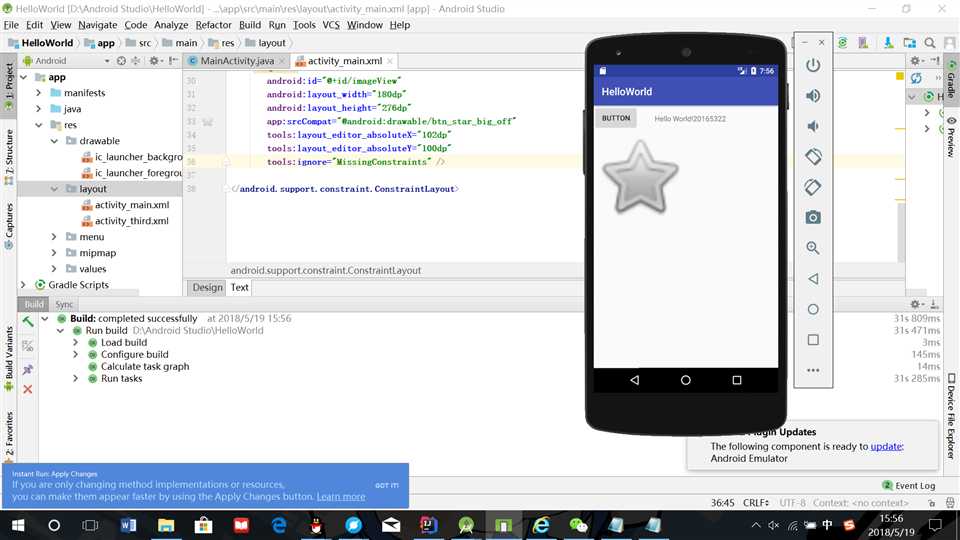Expand the Load build step
Viewport: 960px width, 540px height.
[75, 342]
